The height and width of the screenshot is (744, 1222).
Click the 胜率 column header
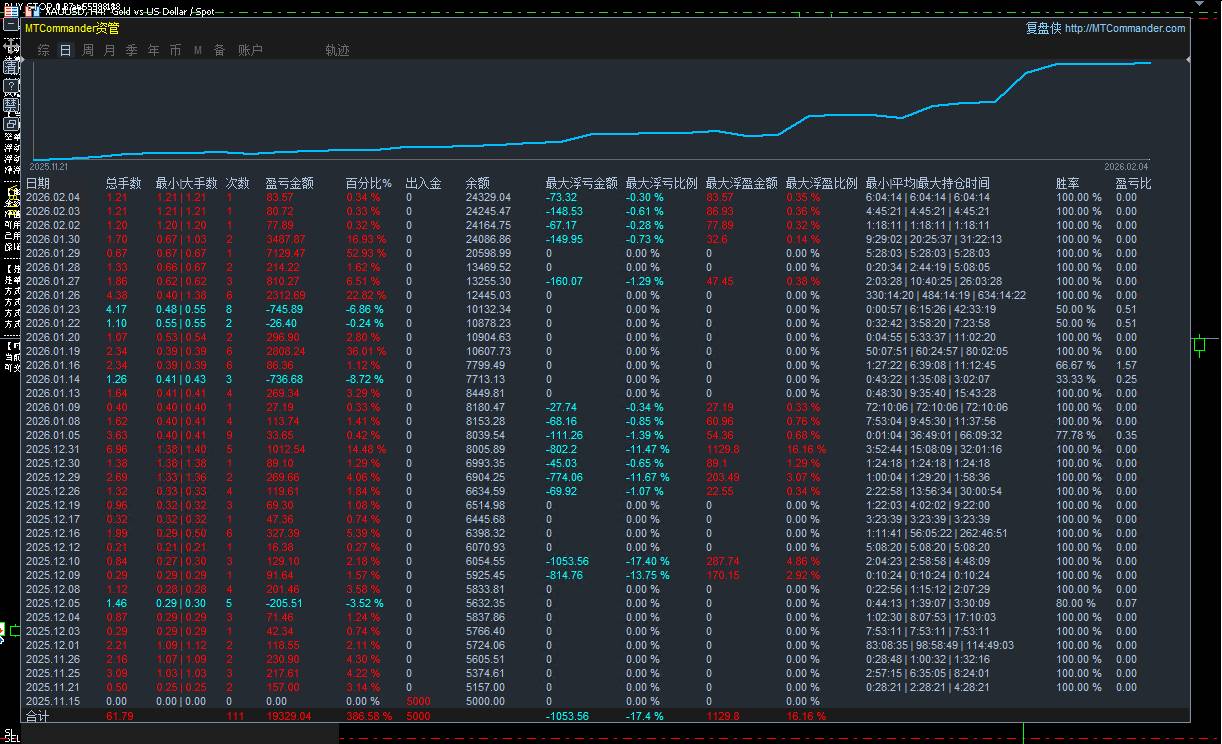[x=1067, y=184]
